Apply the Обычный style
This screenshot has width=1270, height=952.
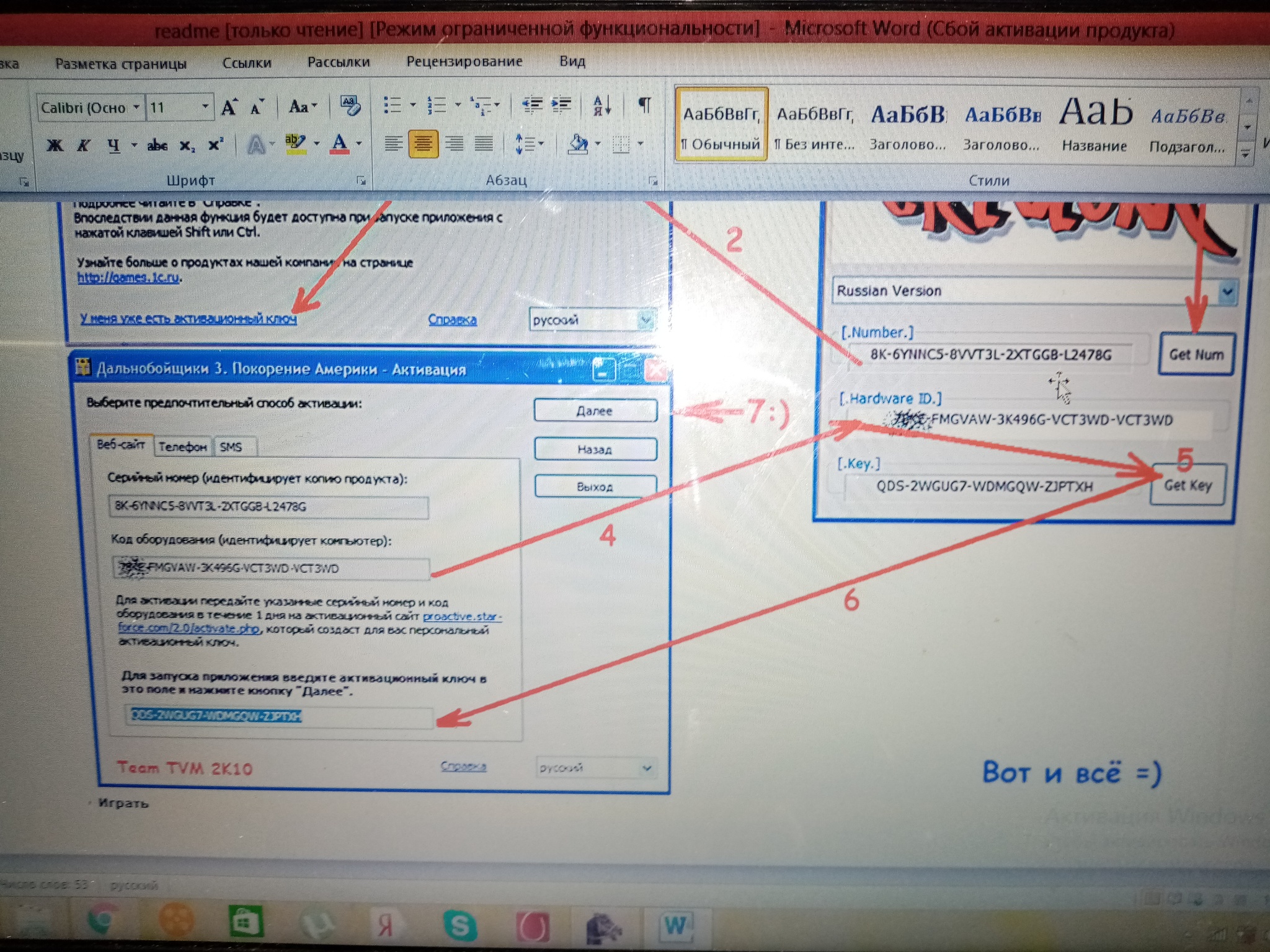(x=721, y=125)
